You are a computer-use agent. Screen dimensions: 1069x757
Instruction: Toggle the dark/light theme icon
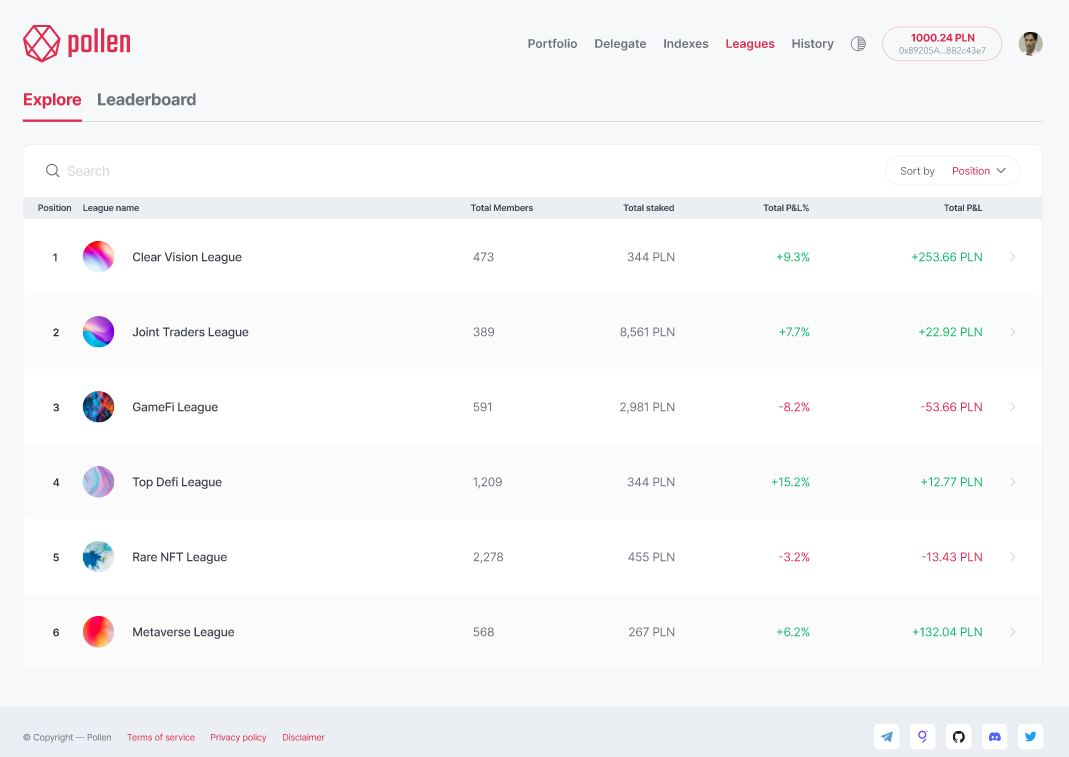point(858,44)
